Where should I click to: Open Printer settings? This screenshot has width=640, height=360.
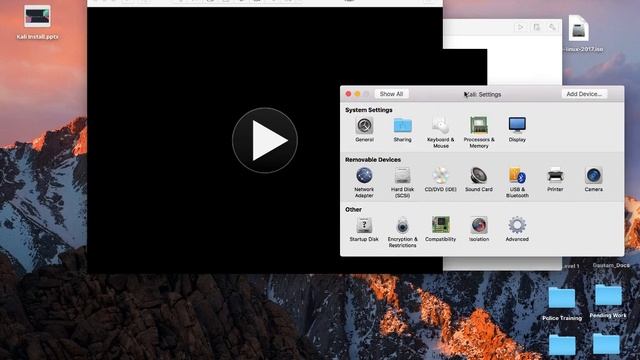(x=555, y=180)
